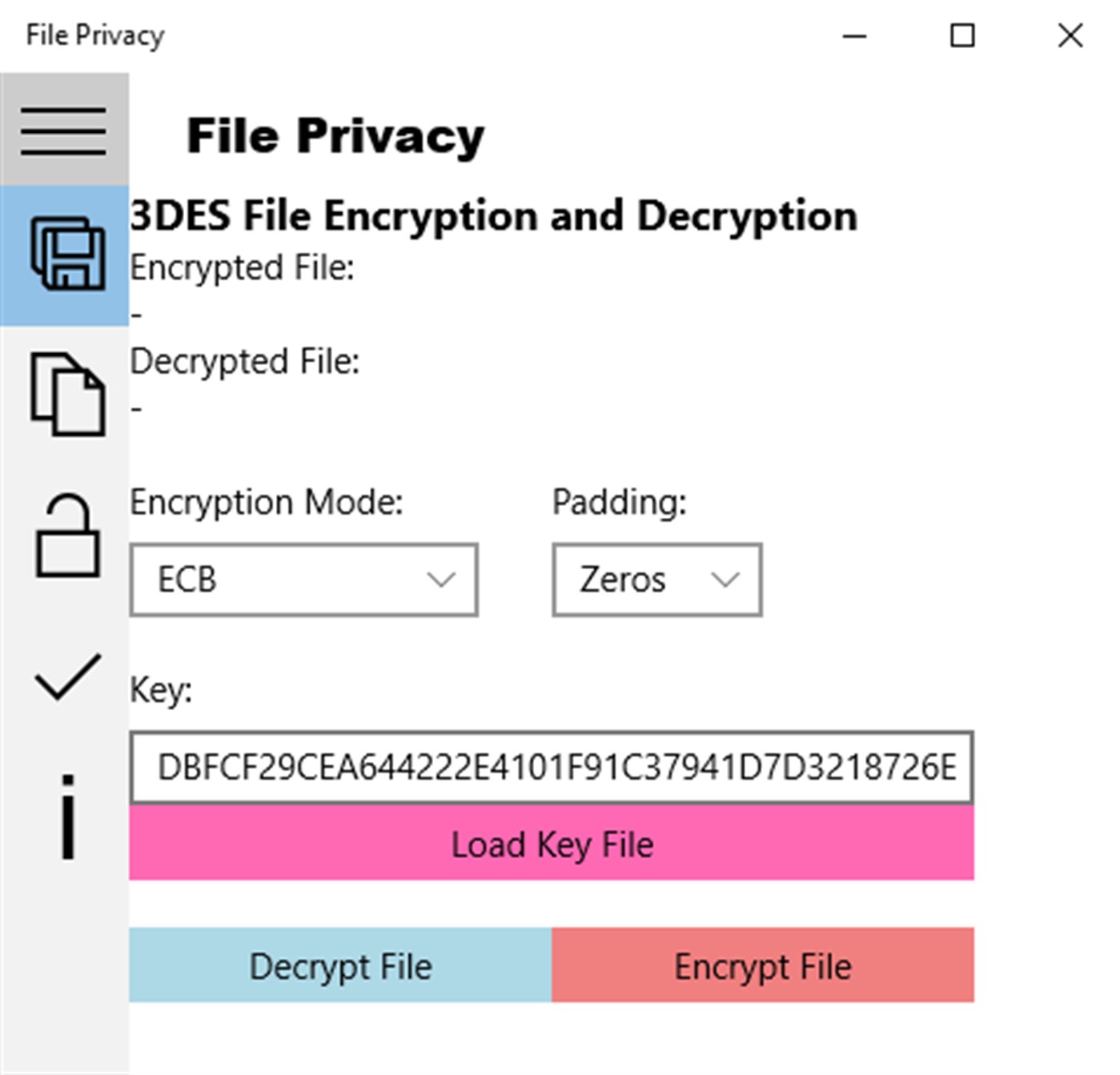Click the 3DES File Encryption and Decryption heading
Screen dimensions: 1120x1075
click(x=493, y=216)
